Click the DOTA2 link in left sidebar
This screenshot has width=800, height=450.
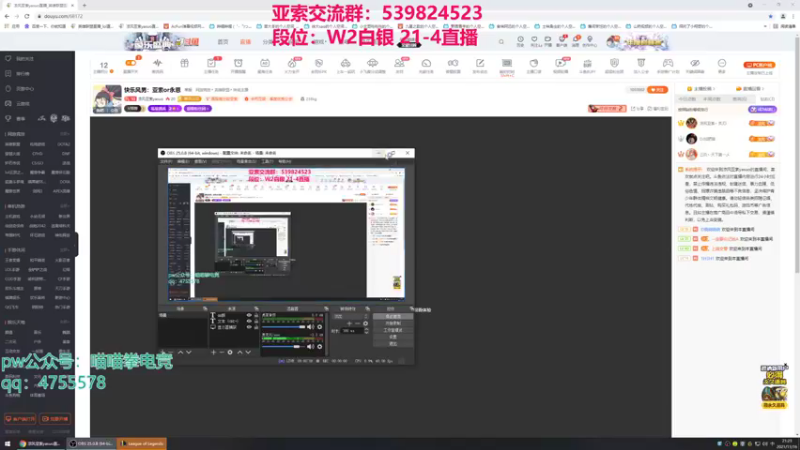pyautogui.click(x=64, y=144)
